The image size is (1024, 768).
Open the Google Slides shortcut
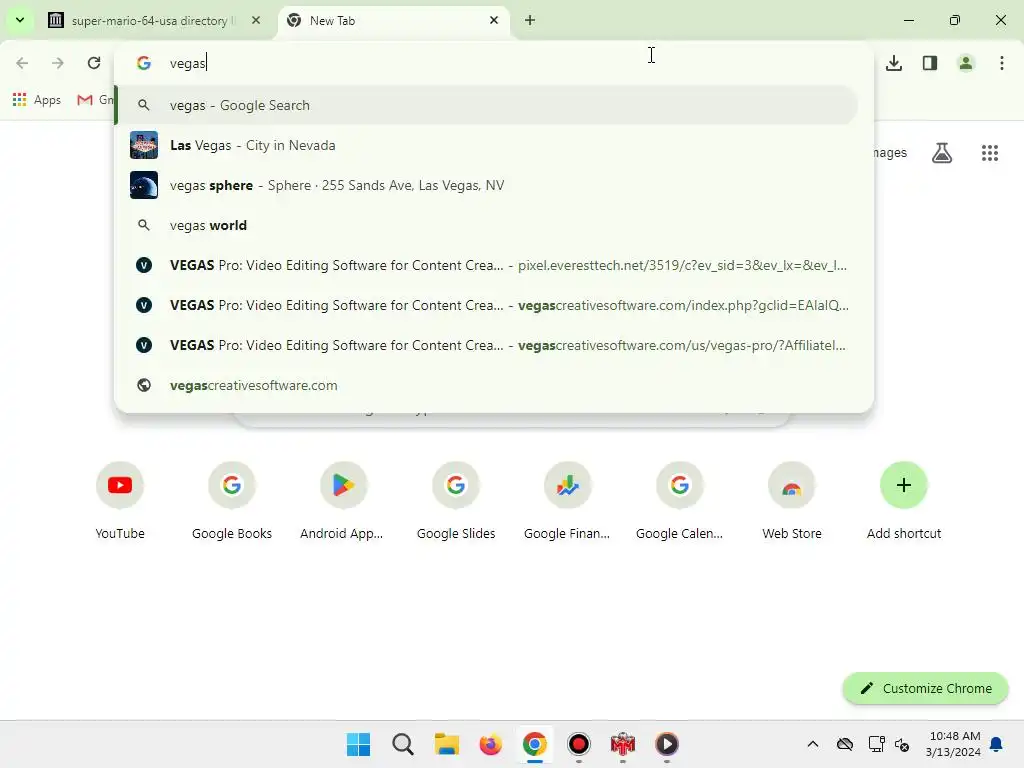pyautogui.click(x=456, y=501)
